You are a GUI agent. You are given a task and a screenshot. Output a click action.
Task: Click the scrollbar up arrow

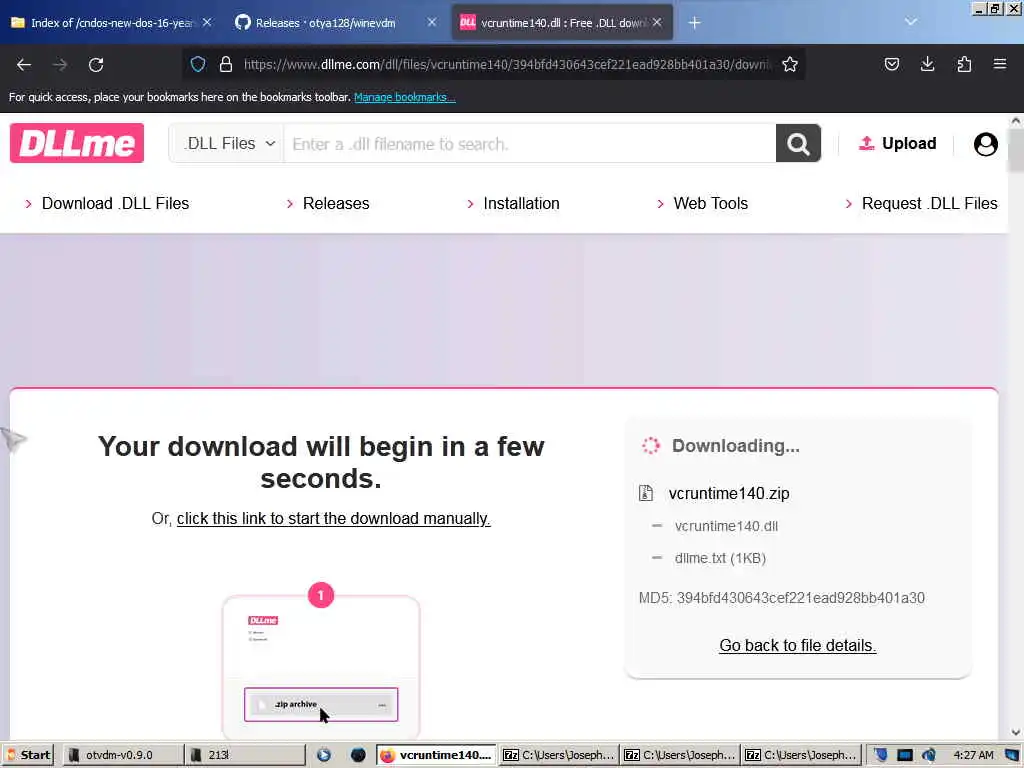click(x=1016, y=121)
